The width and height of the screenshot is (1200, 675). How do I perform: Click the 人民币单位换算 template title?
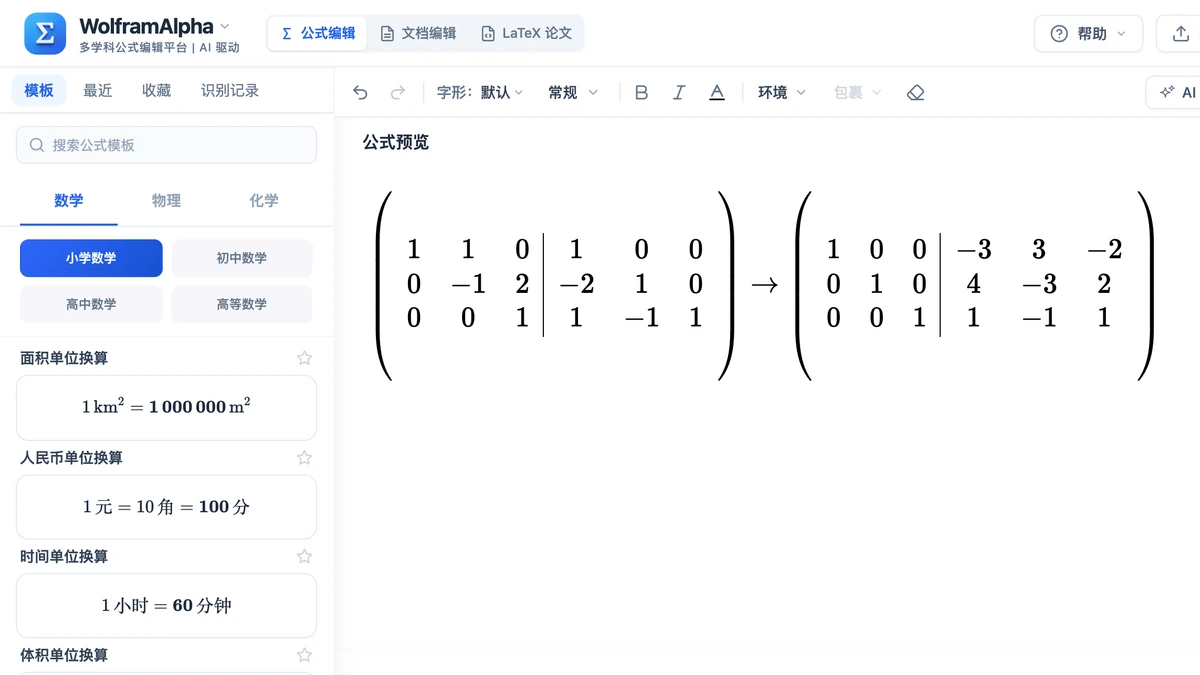pyautogui.click(x=71, y=458)
